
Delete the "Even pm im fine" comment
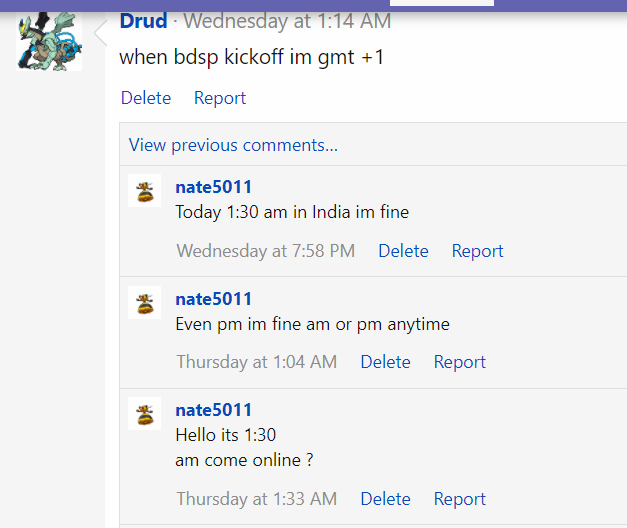(385, 362)
